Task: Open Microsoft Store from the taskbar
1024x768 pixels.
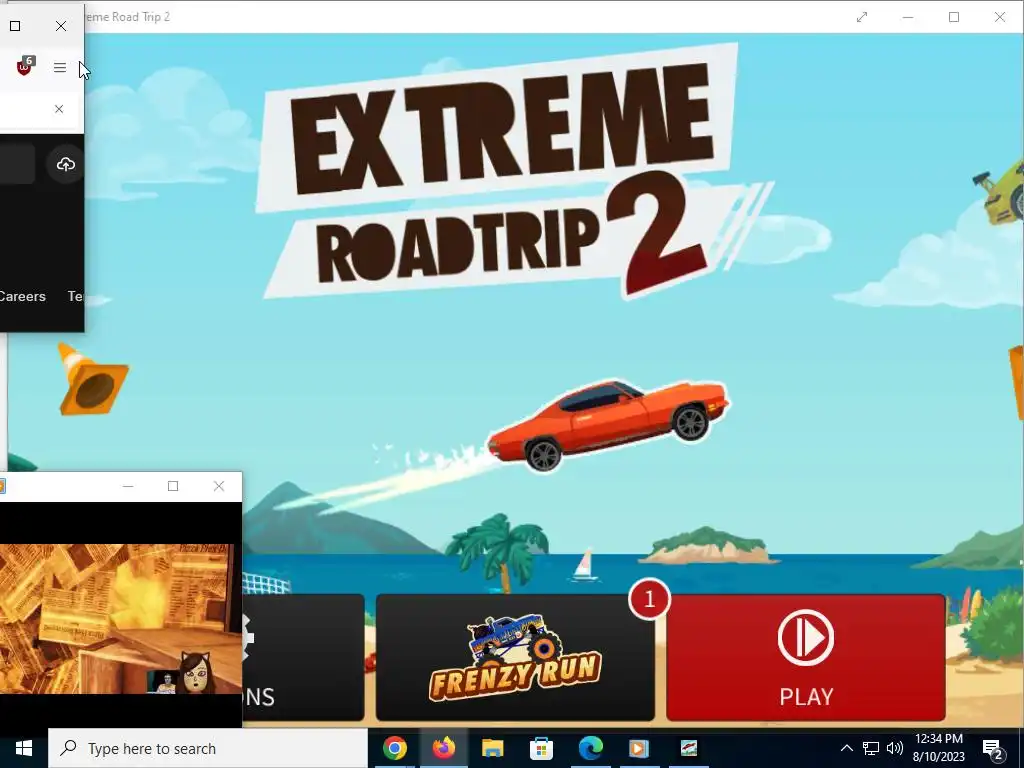Action: (x=541, y=748)
